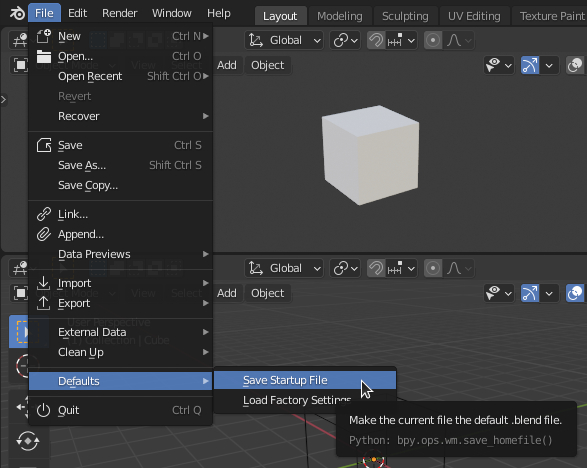The image size is (587, 468).
Task: Toggle show gizmo button in top viewport
Action: tap(530, 66)
